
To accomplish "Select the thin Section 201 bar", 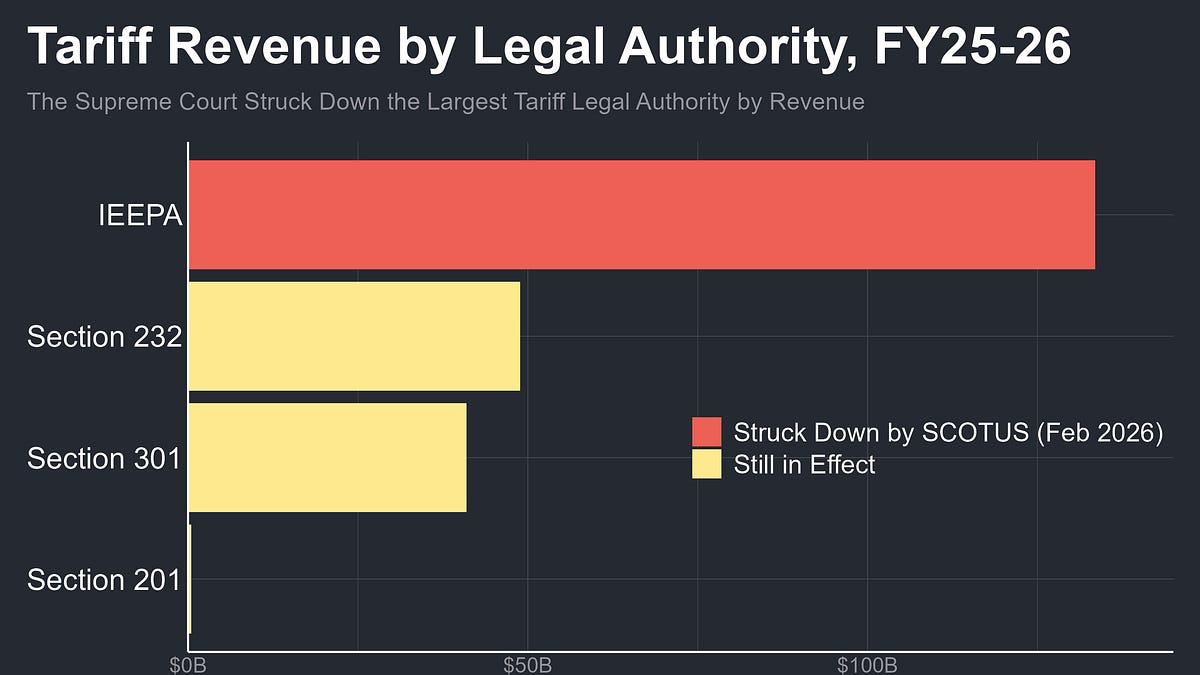I will point(190,579).
